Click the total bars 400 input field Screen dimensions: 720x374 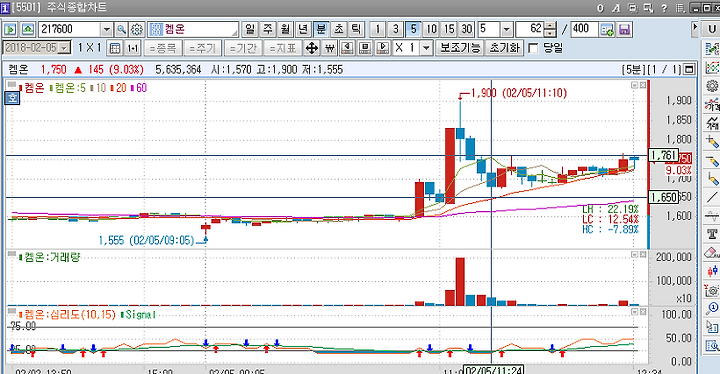pos(584,29)
